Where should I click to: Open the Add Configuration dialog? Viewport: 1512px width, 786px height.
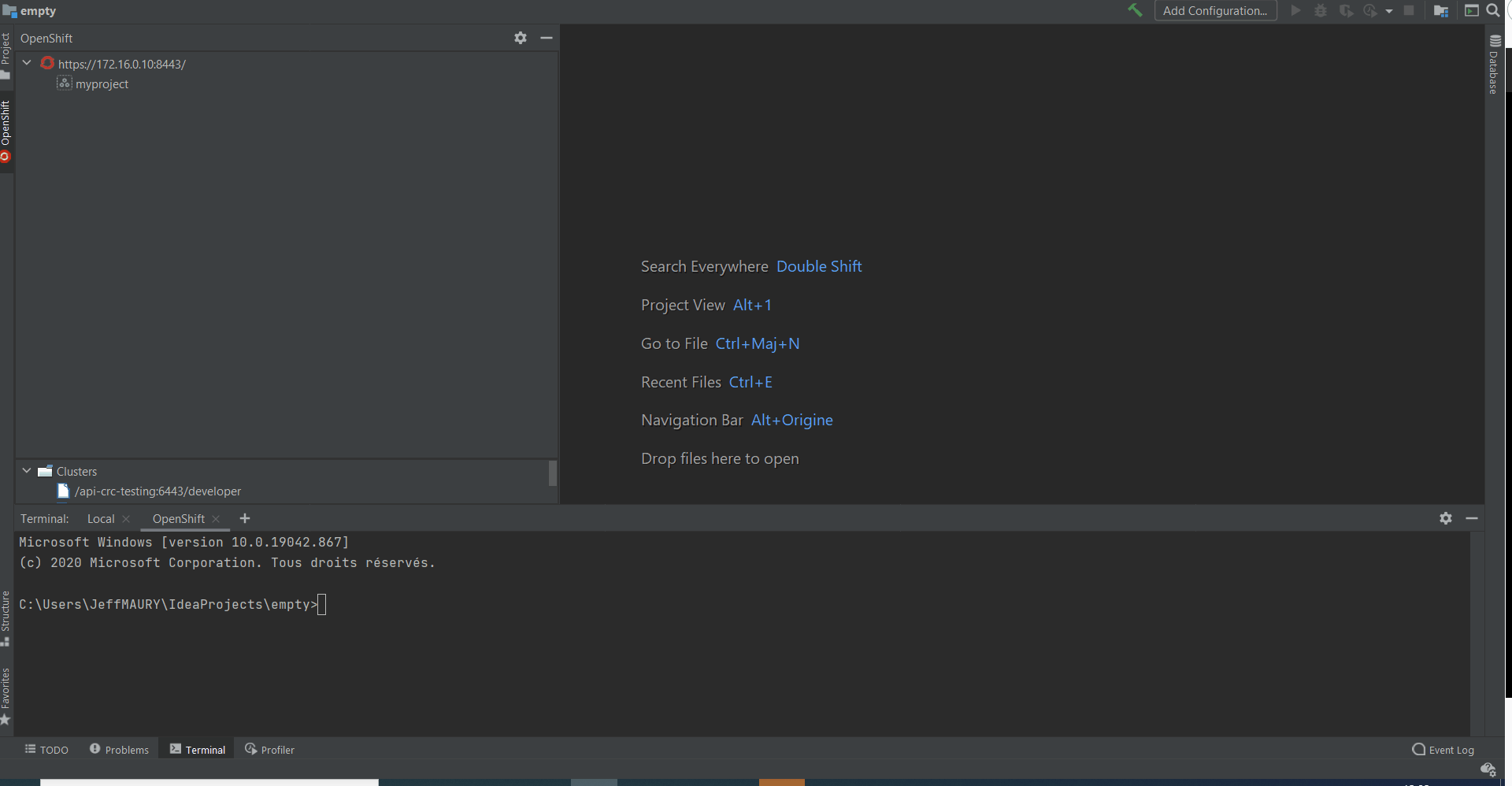(x=1215, y=10)
